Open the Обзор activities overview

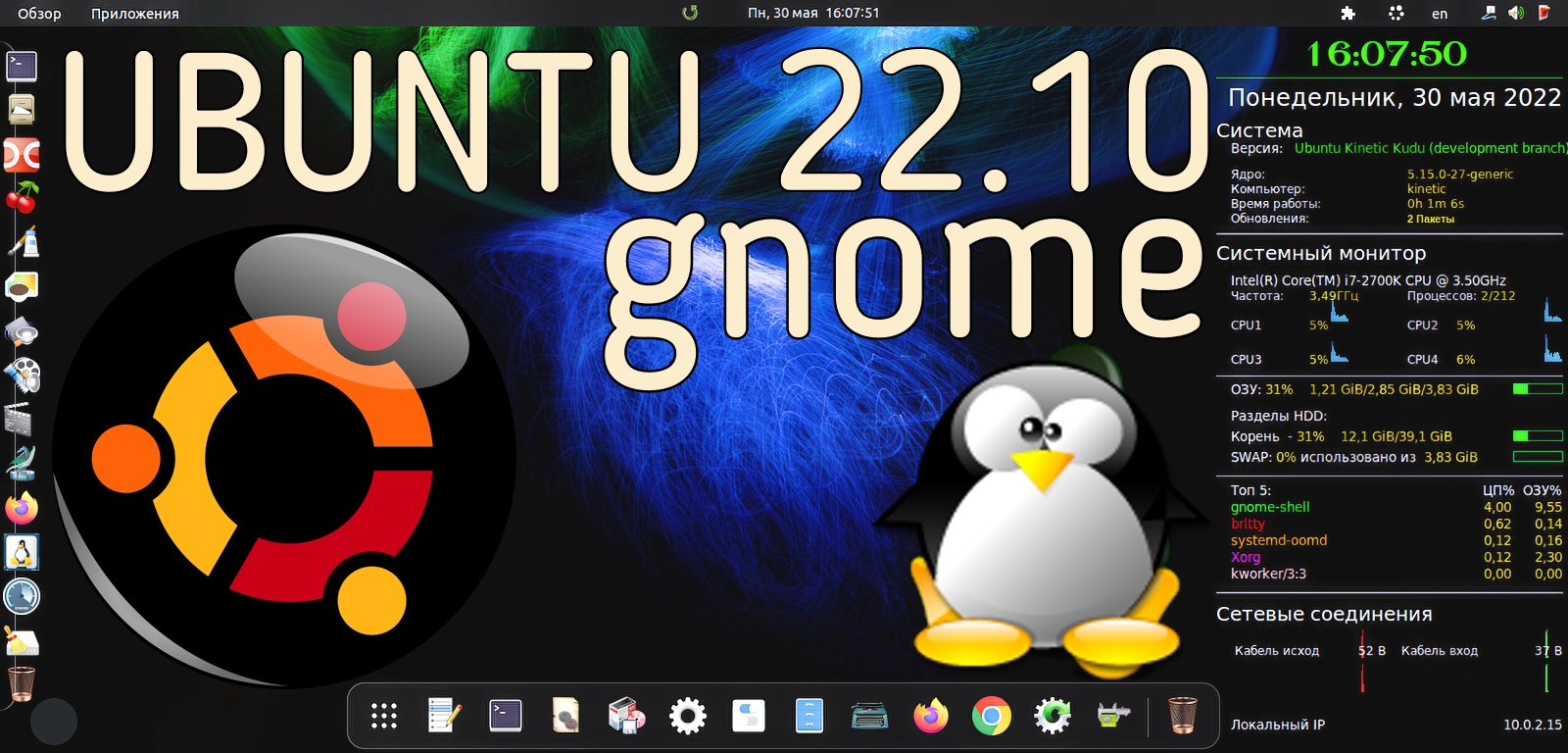(x=39, y=14)
